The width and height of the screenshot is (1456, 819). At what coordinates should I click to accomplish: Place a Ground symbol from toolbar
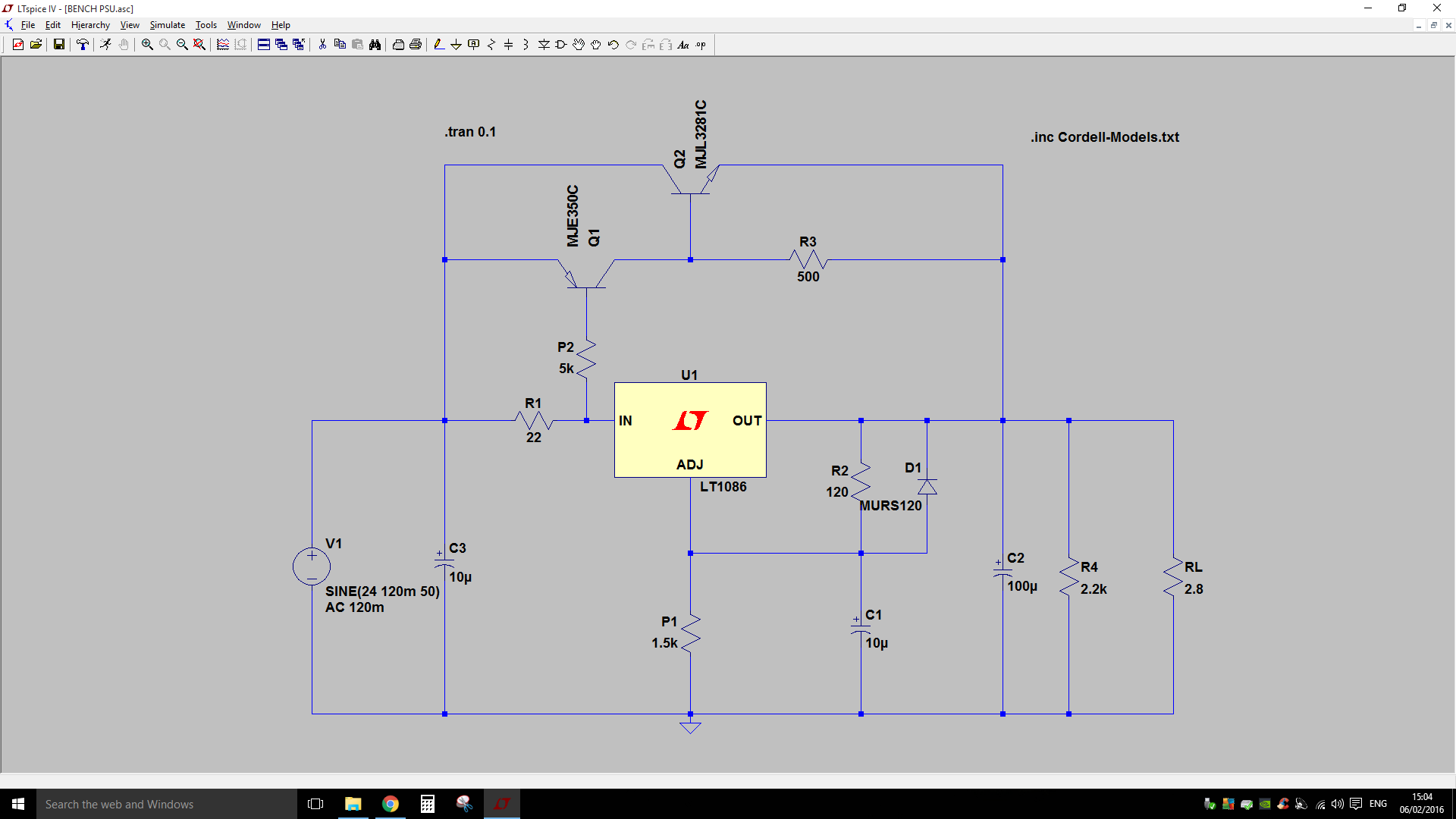[x=457, y=45]
